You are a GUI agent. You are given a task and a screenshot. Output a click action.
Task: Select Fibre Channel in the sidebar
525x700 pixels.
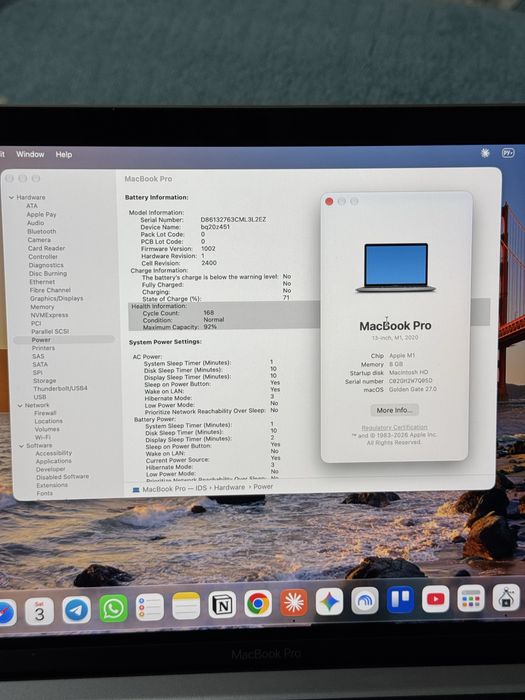click(x=50, y=290)
